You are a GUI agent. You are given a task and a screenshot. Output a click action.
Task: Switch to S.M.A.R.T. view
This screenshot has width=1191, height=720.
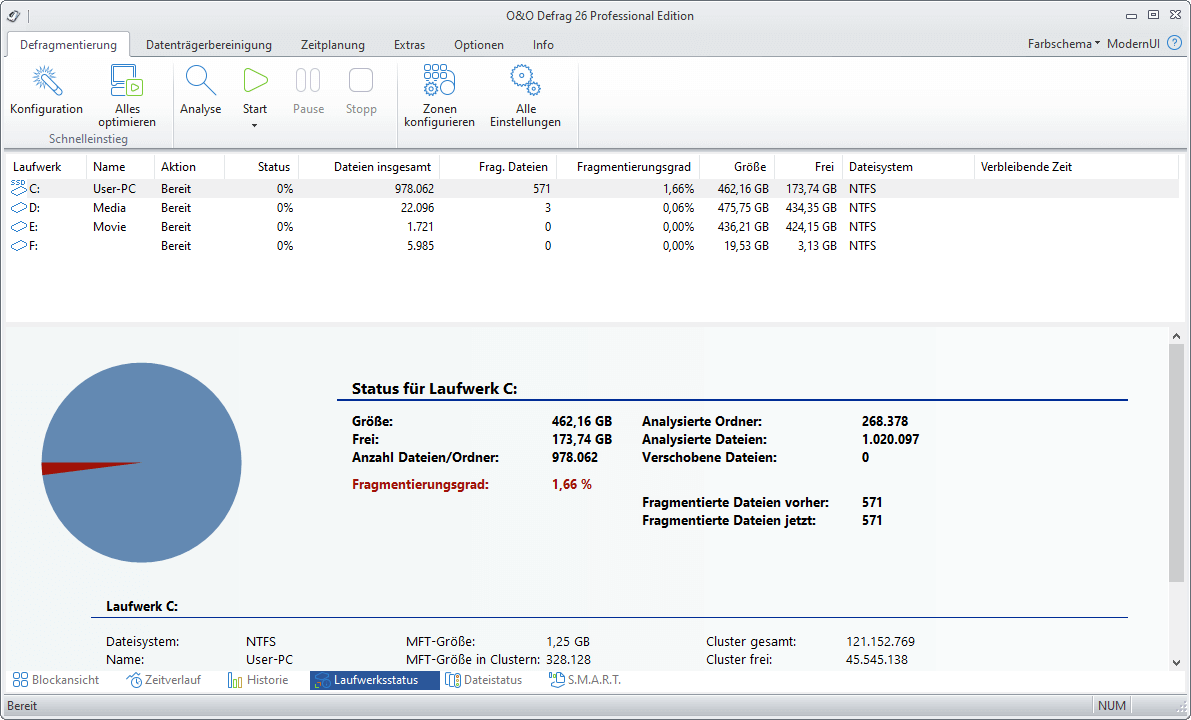(x=585, y=680)
